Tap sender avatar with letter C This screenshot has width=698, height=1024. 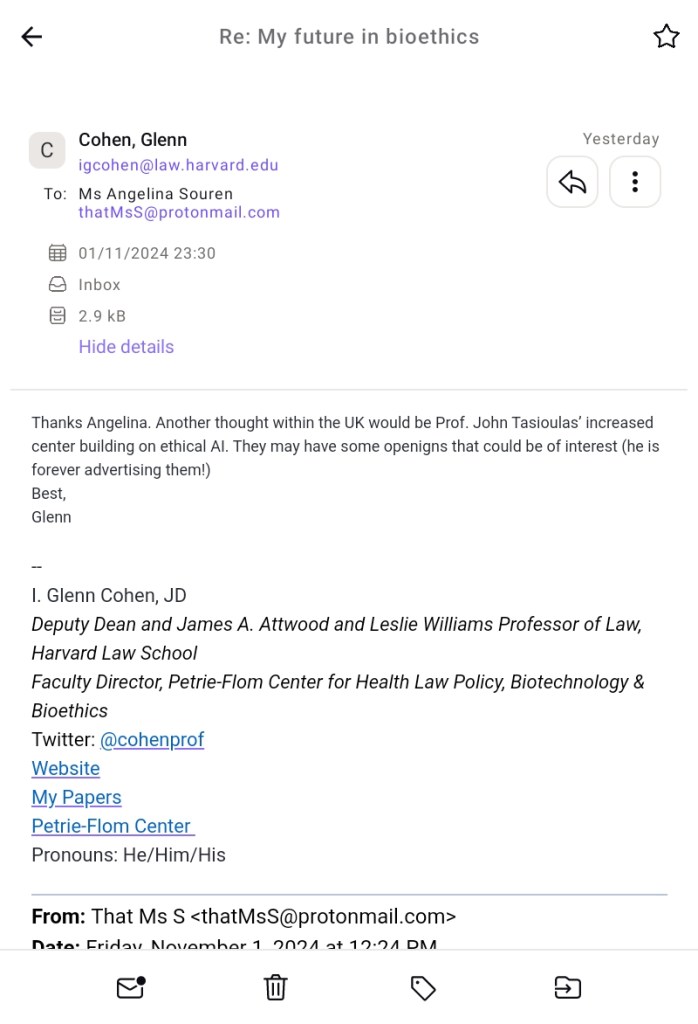(x=47, y=150)
